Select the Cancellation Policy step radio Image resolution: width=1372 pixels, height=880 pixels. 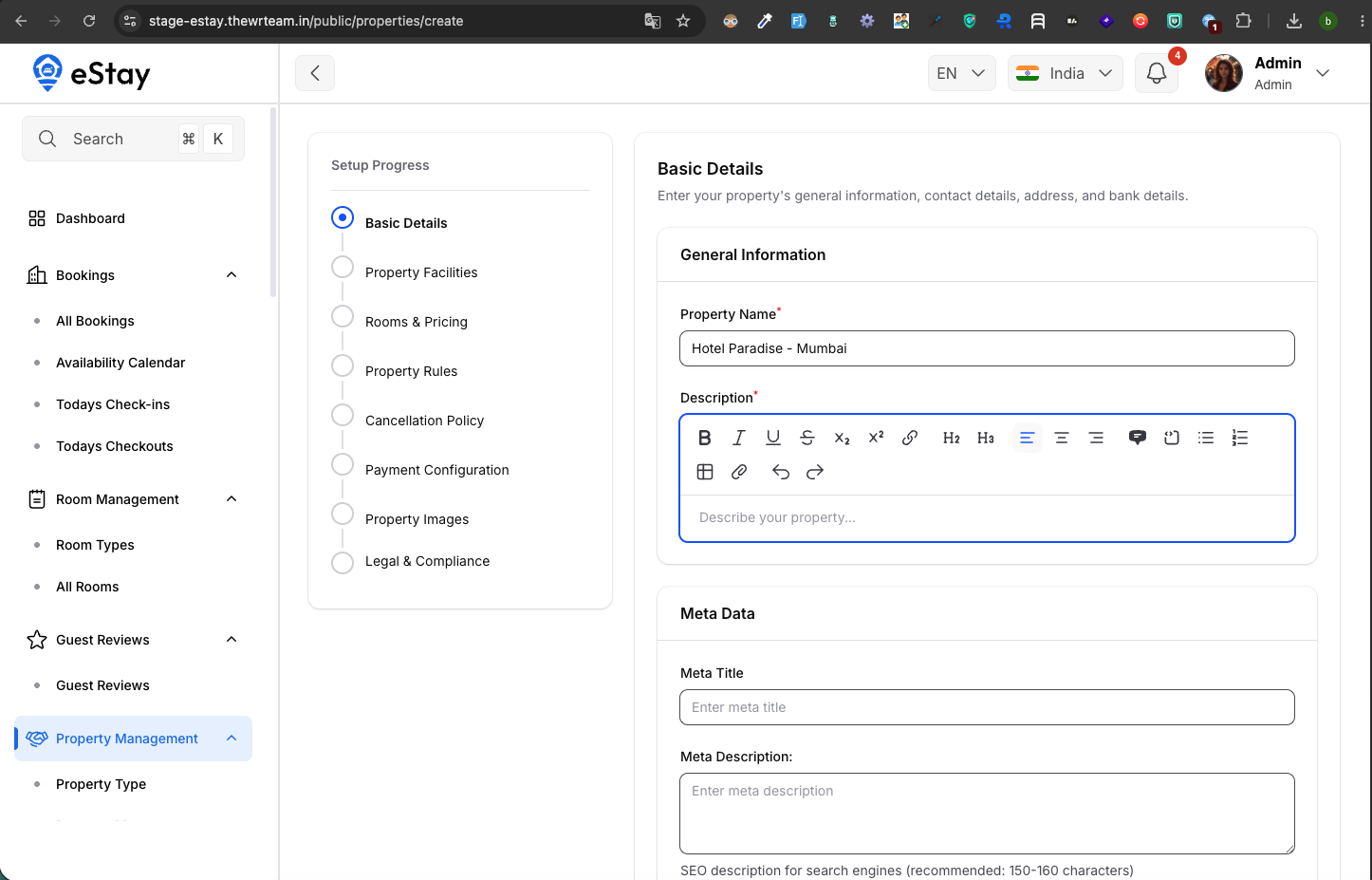pyautogui.click(x=343, y=415)
